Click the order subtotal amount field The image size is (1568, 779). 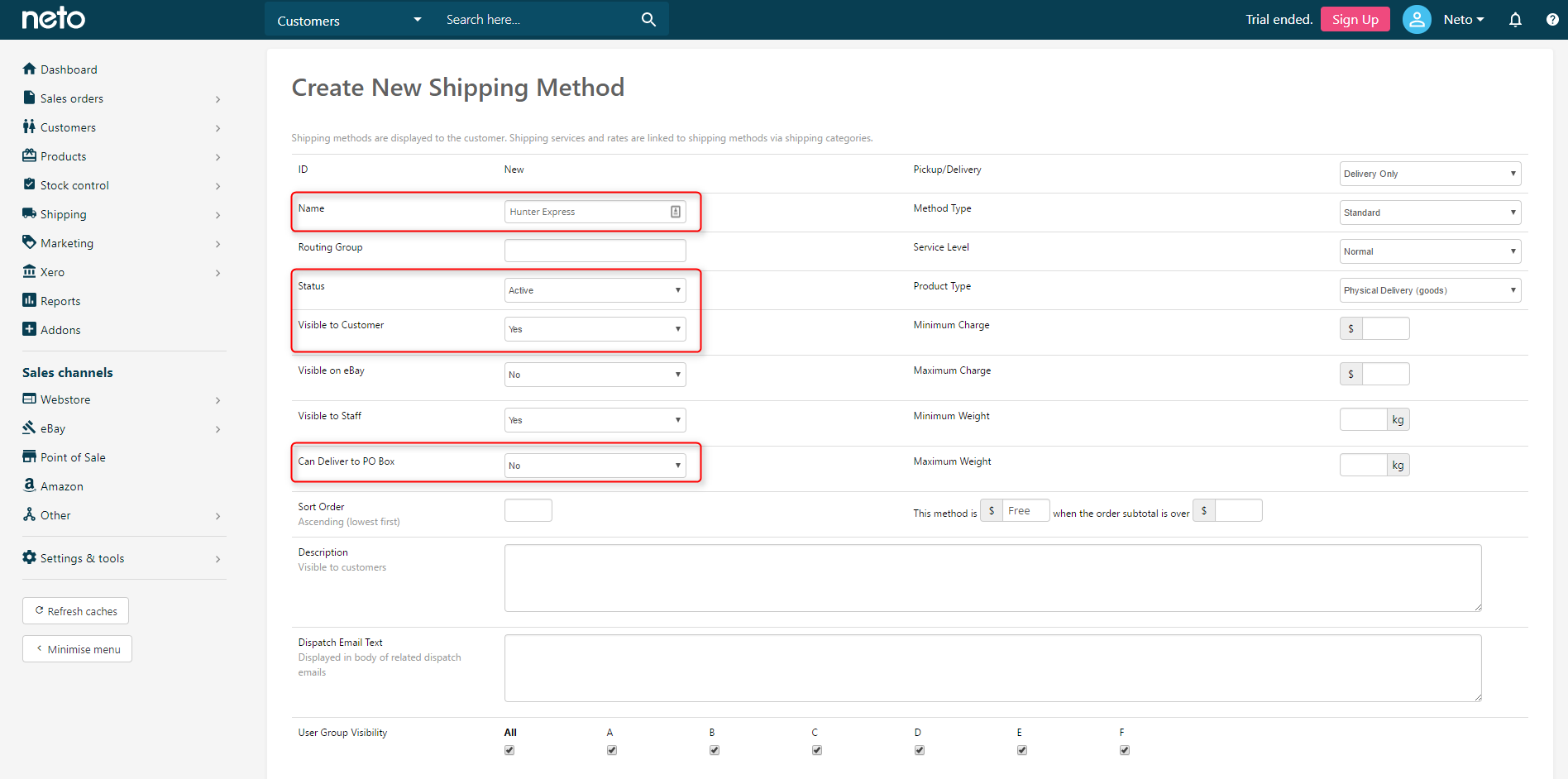1238,510
